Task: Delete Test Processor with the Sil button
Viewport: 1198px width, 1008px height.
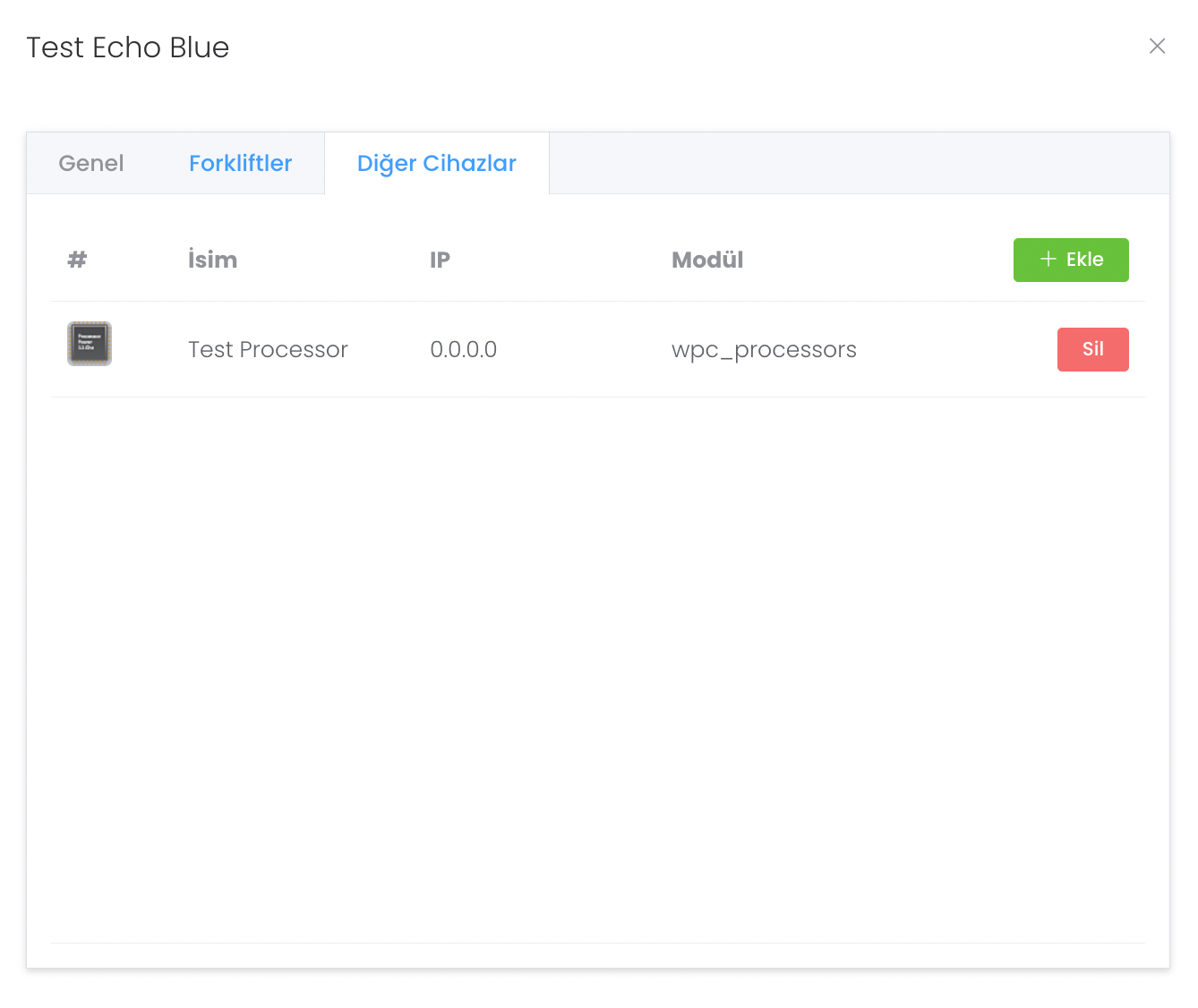Action: (x=1092, y=349)
